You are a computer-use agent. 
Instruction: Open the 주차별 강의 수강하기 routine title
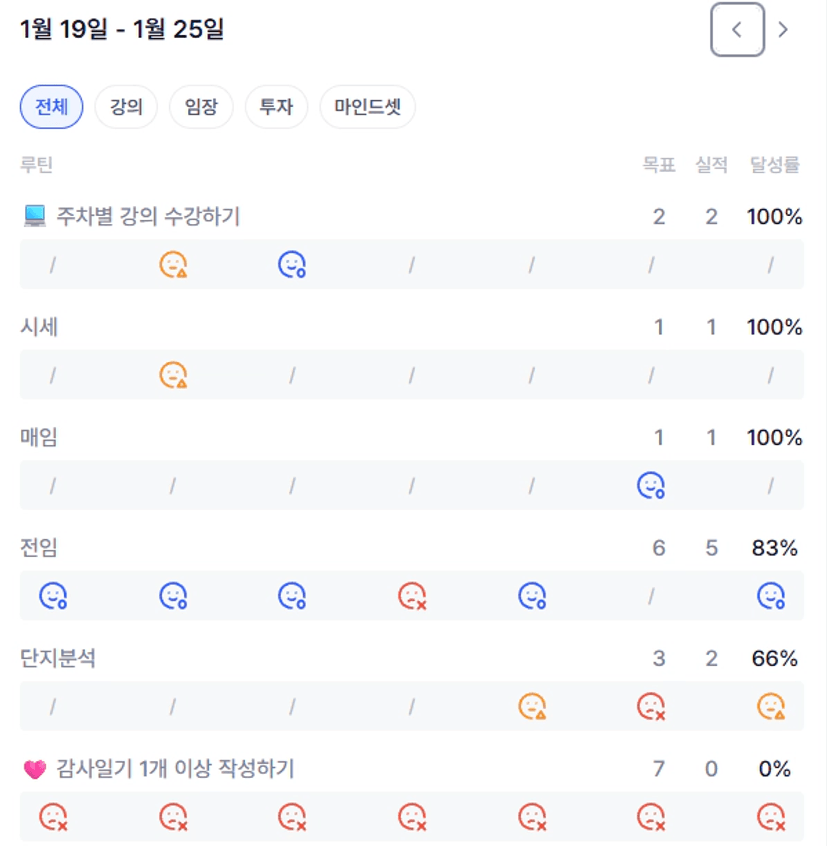(148, 216)
